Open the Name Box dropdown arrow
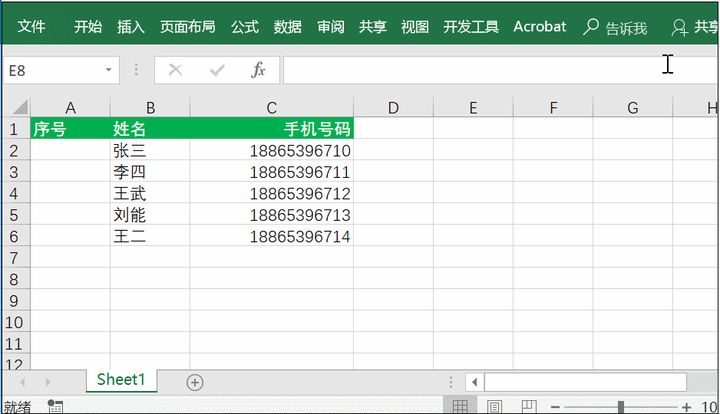Screen dimensions: 720x414 coord(109,70)
